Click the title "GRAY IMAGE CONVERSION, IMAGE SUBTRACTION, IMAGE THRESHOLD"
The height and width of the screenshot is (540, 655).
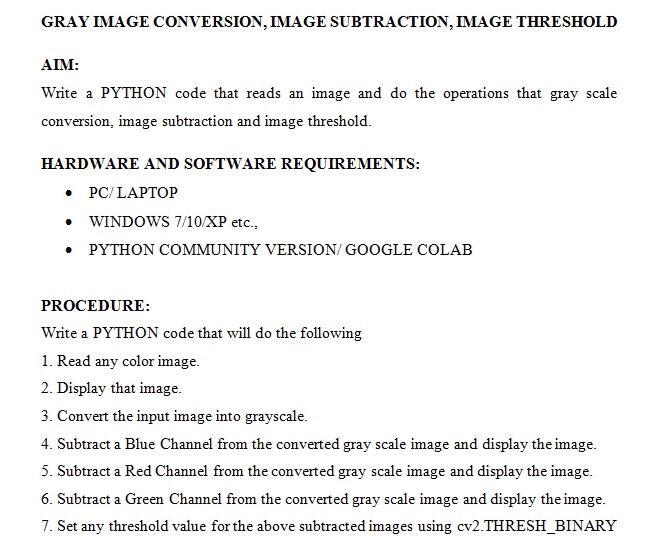(x=329, y=22)
